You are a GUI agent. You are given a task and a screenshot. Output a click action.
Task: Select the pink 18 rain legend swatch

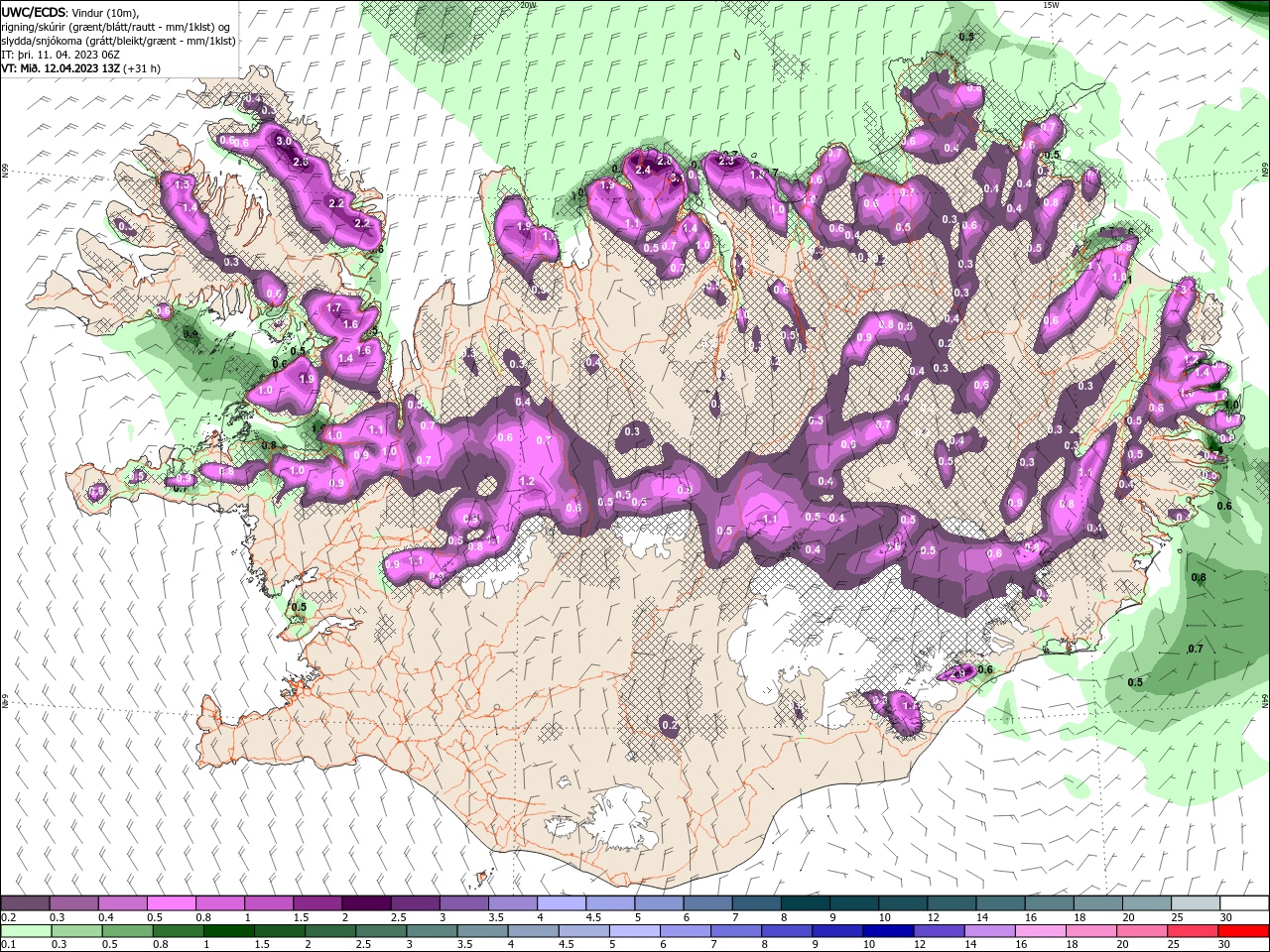[x=1091, y=931]
